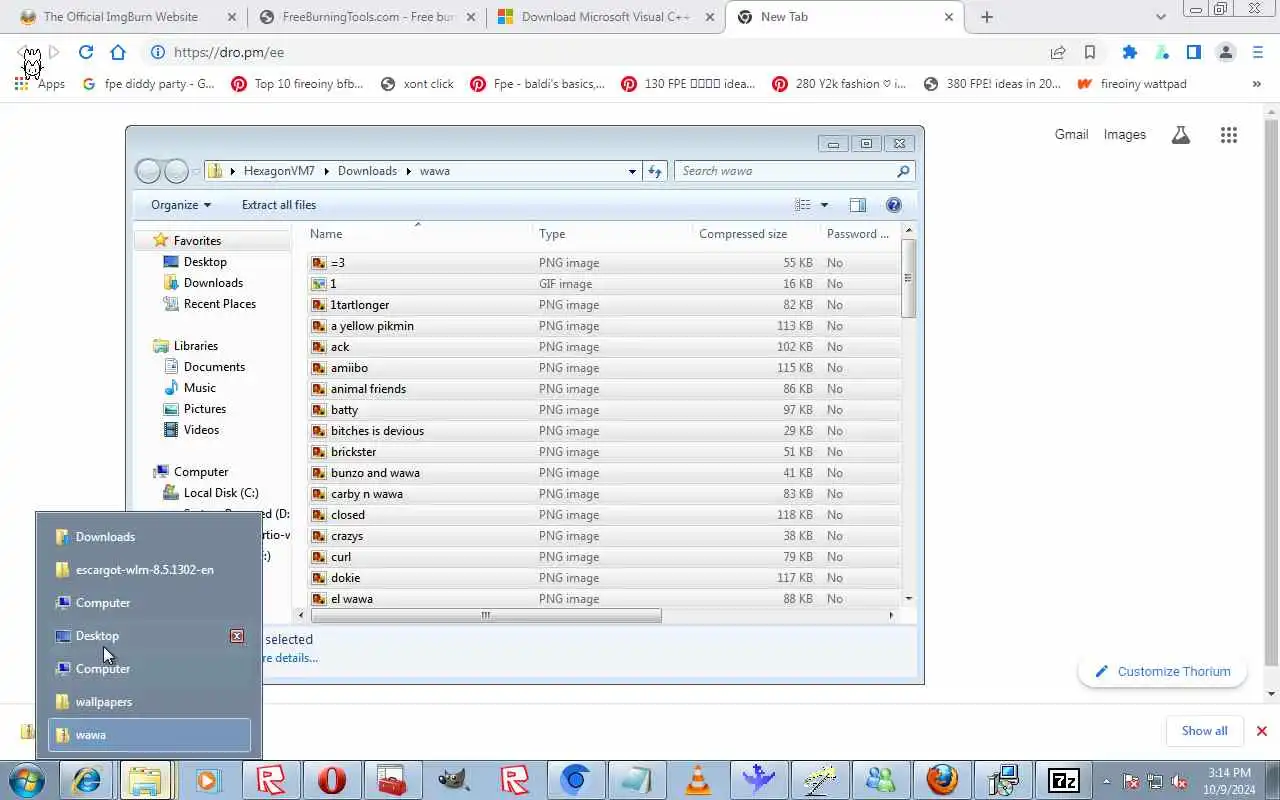Reload the page in the browser
This screenshot has height=800, width=1280.
(x=86, y=52)
